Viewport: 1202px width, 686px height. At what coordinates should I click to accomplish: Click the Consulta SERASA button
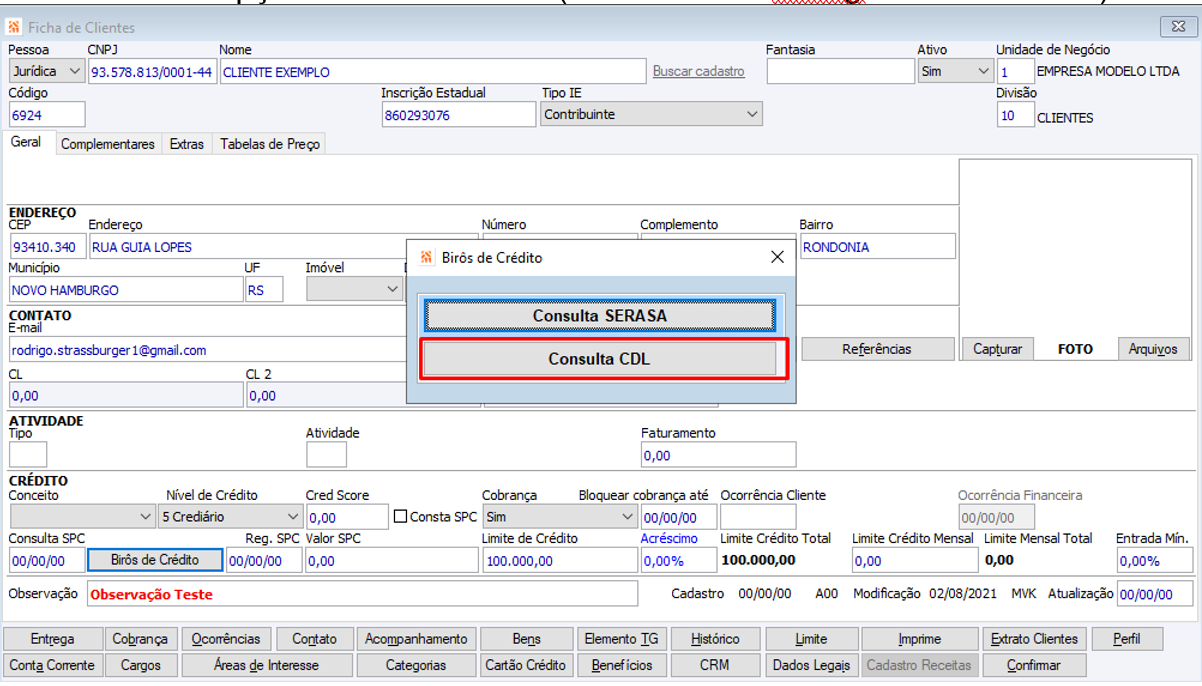600,316
